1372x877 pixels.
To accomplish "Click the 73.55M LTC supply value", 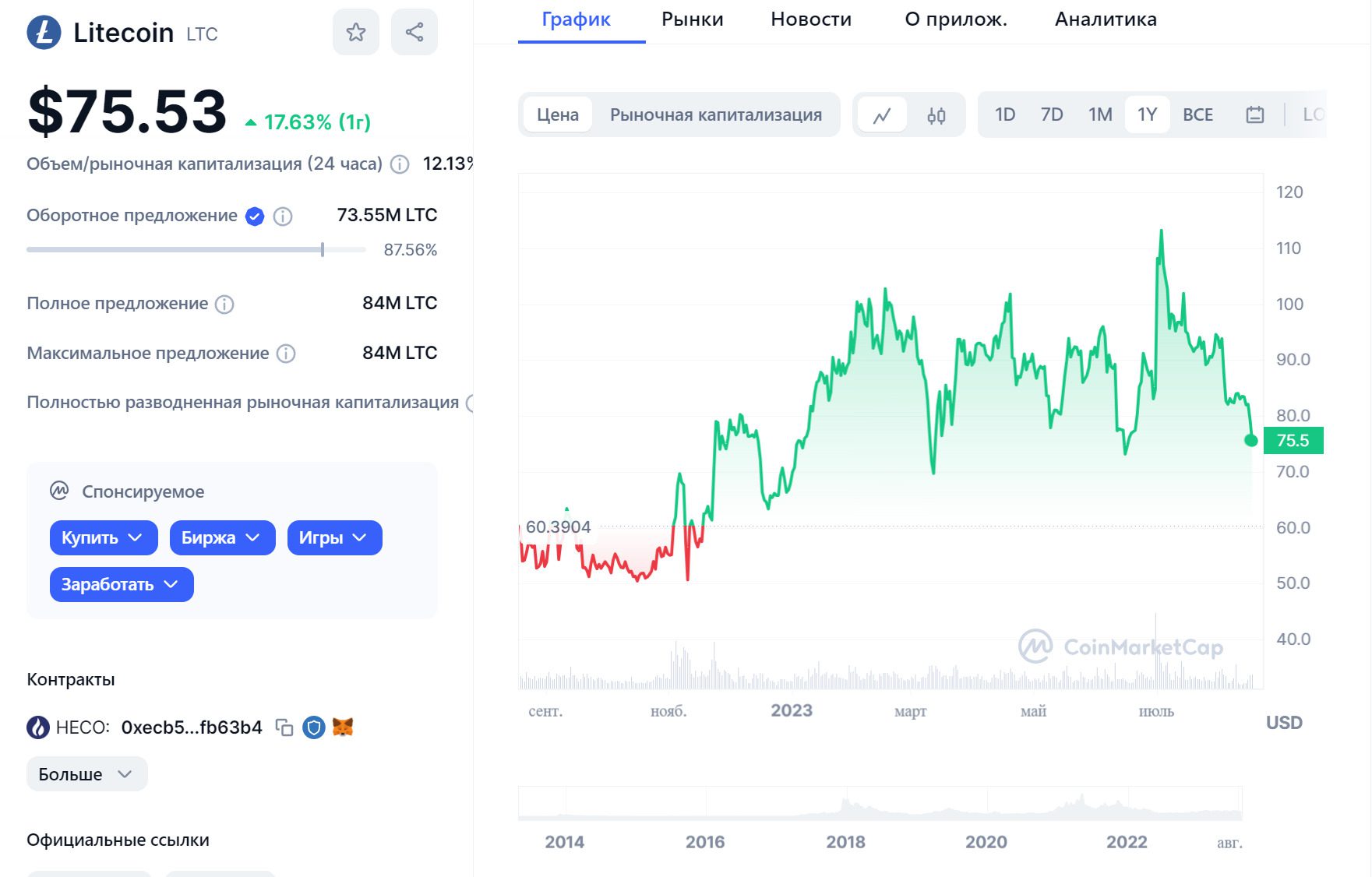I will pyautogui.click(x=387, y=215).
